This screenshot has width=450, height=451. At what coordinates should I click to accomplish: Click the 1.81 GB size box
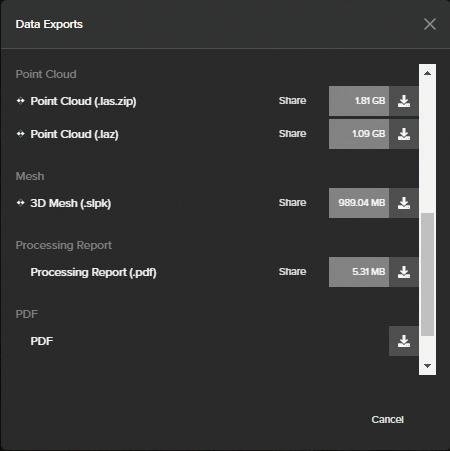359,101
